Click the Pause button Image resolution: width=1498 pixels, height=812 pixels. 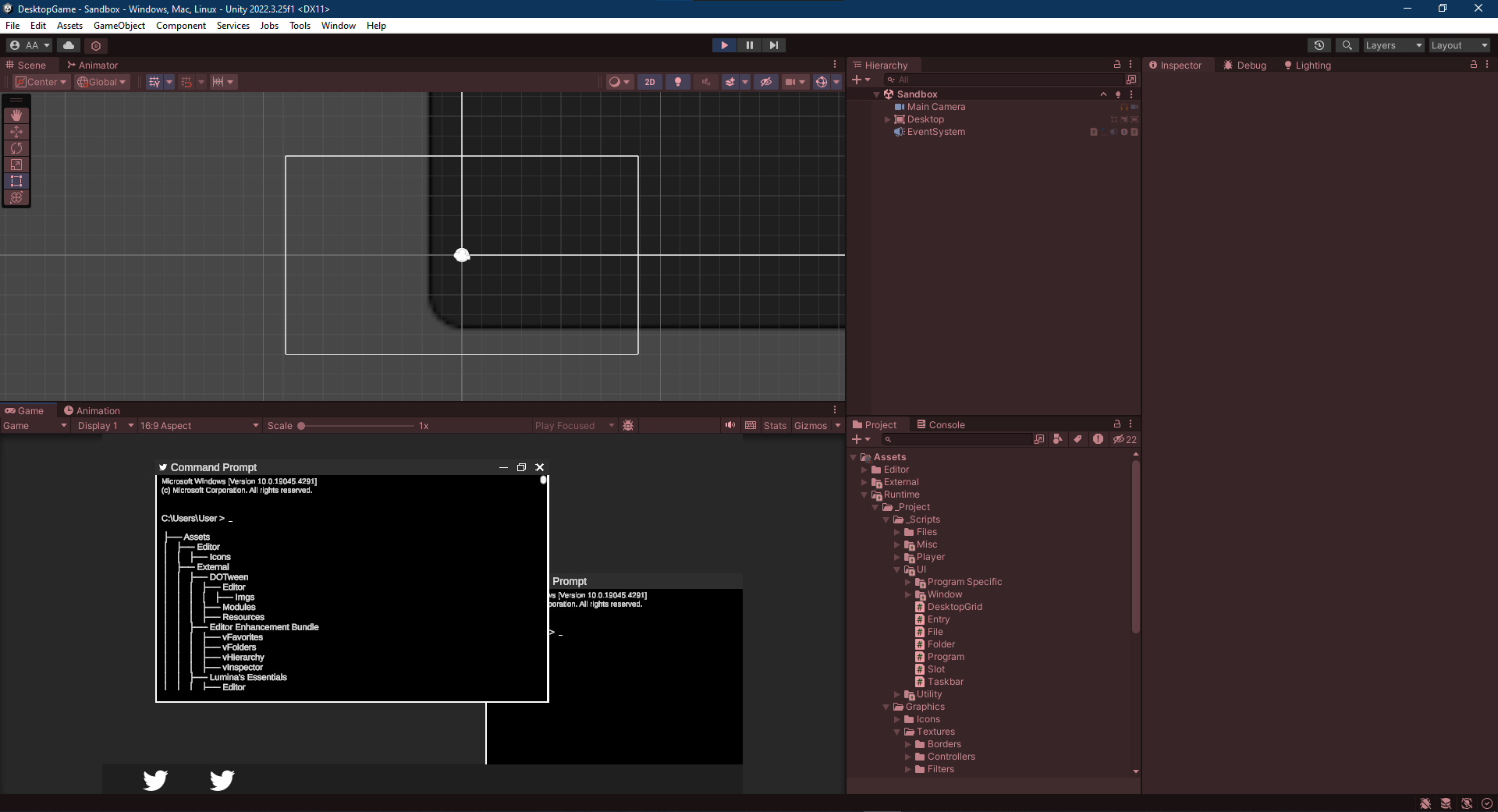750,45
